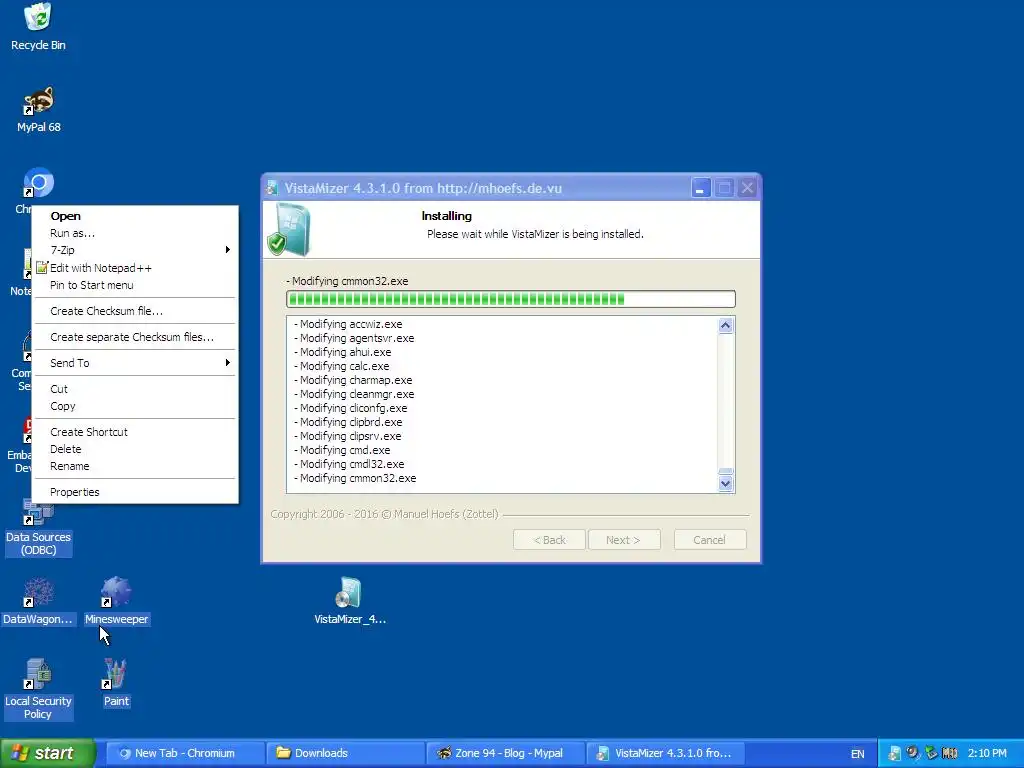Click the 2:10 PM taskbar clock
Image resolution: width=1024 pixels, height=768 pixels.
pyautogui.click(x=987, y=753)
